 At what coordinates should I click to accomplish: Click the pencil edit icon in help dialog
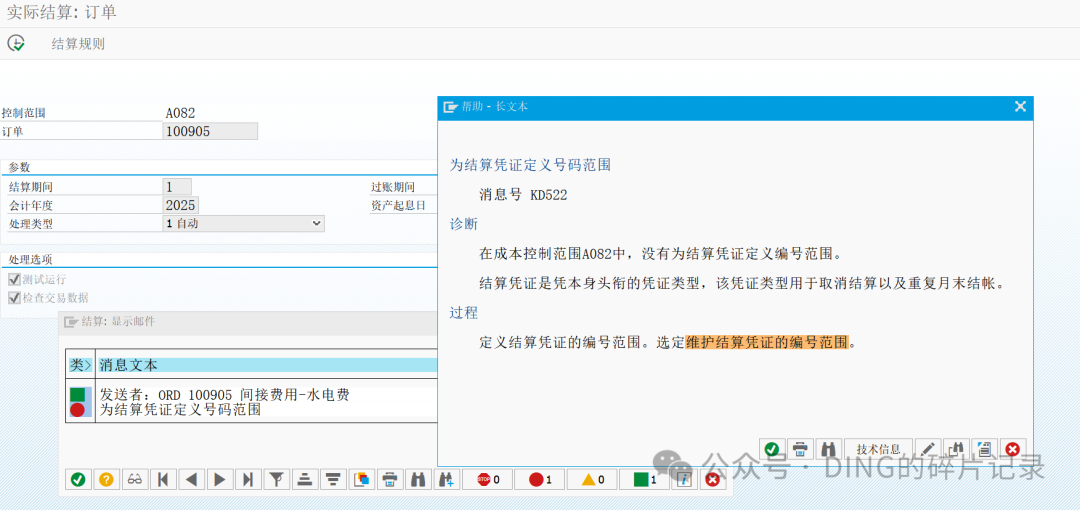[928, 449]
